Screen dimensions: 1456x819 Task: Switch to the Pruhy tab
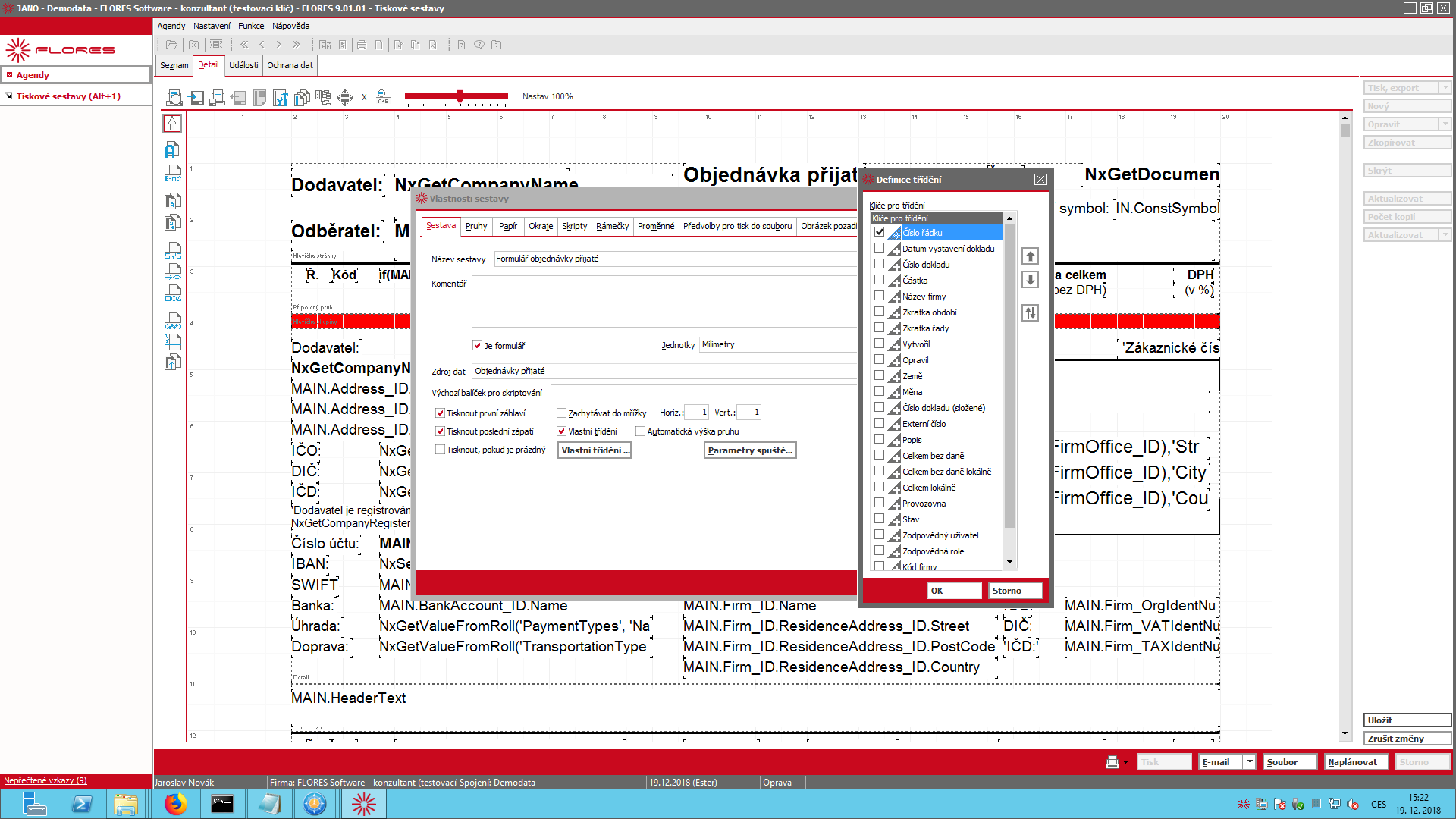tap(476, 226)
